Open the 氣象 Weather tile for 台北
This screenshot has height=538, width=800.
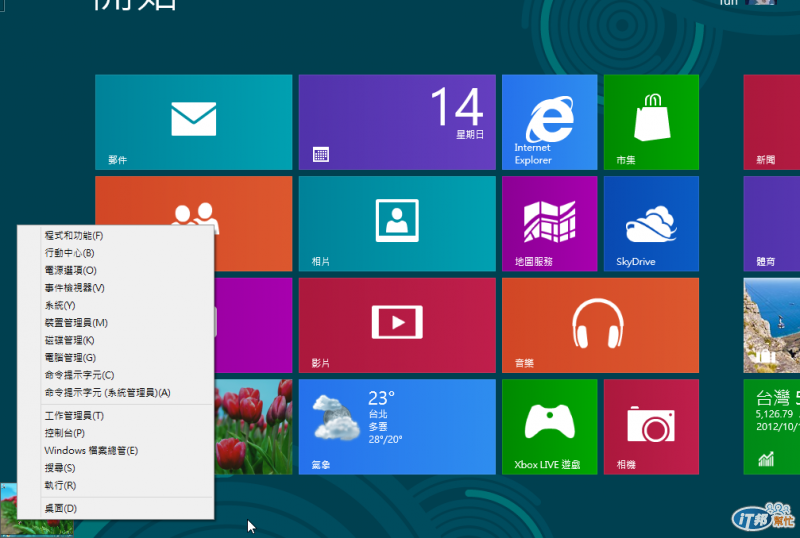pos(397,427)
